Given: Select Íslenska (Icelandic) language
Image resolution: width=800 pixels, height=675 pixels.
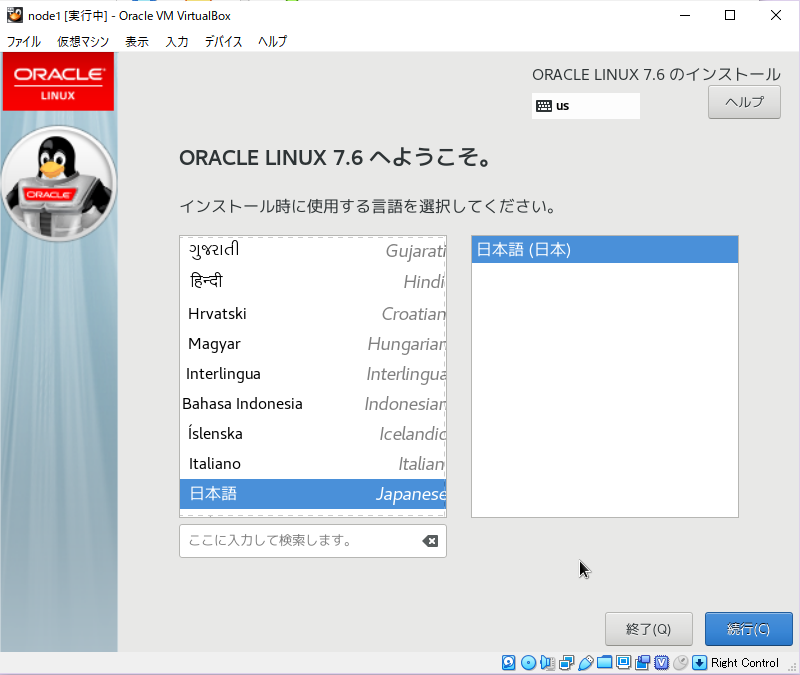Looking at the screenshot, I should tap(313, 434).
